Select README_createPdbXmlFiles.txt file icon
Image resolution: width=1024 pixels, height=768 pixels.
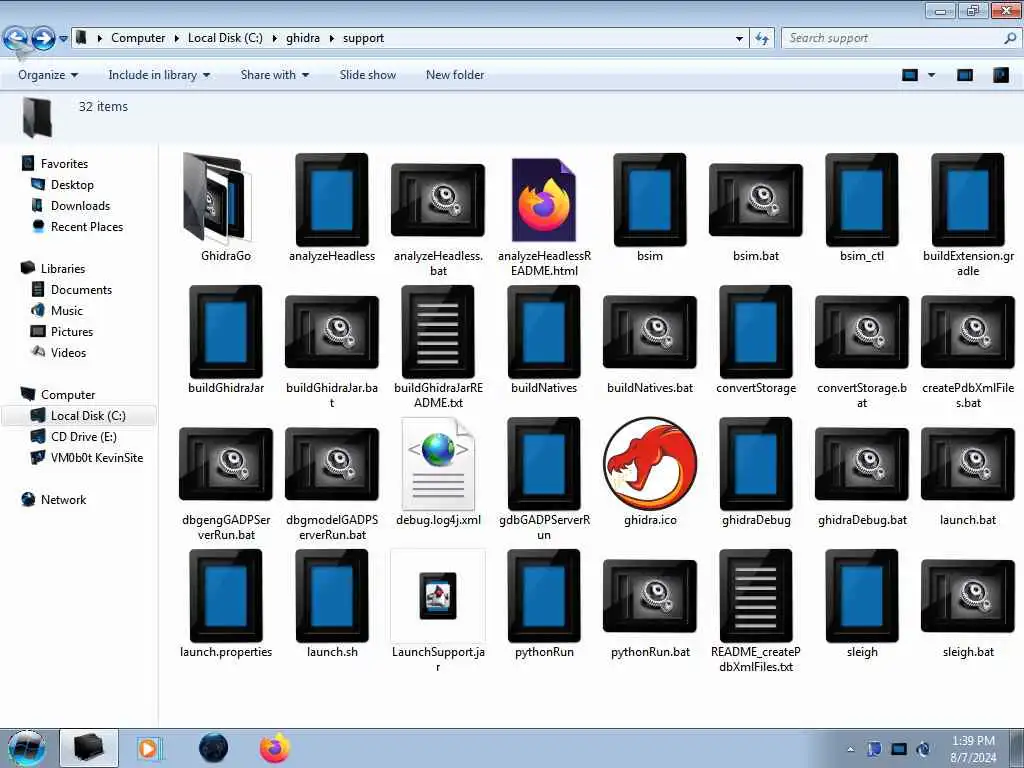(756, 596)
